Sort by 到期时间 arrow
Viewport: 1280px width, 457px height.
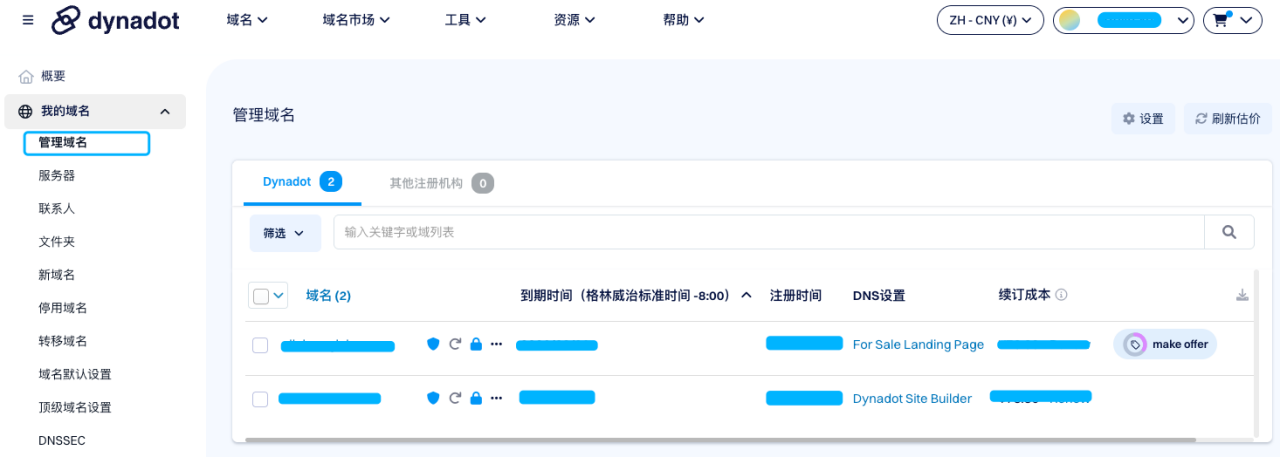(x=745, y=295)
